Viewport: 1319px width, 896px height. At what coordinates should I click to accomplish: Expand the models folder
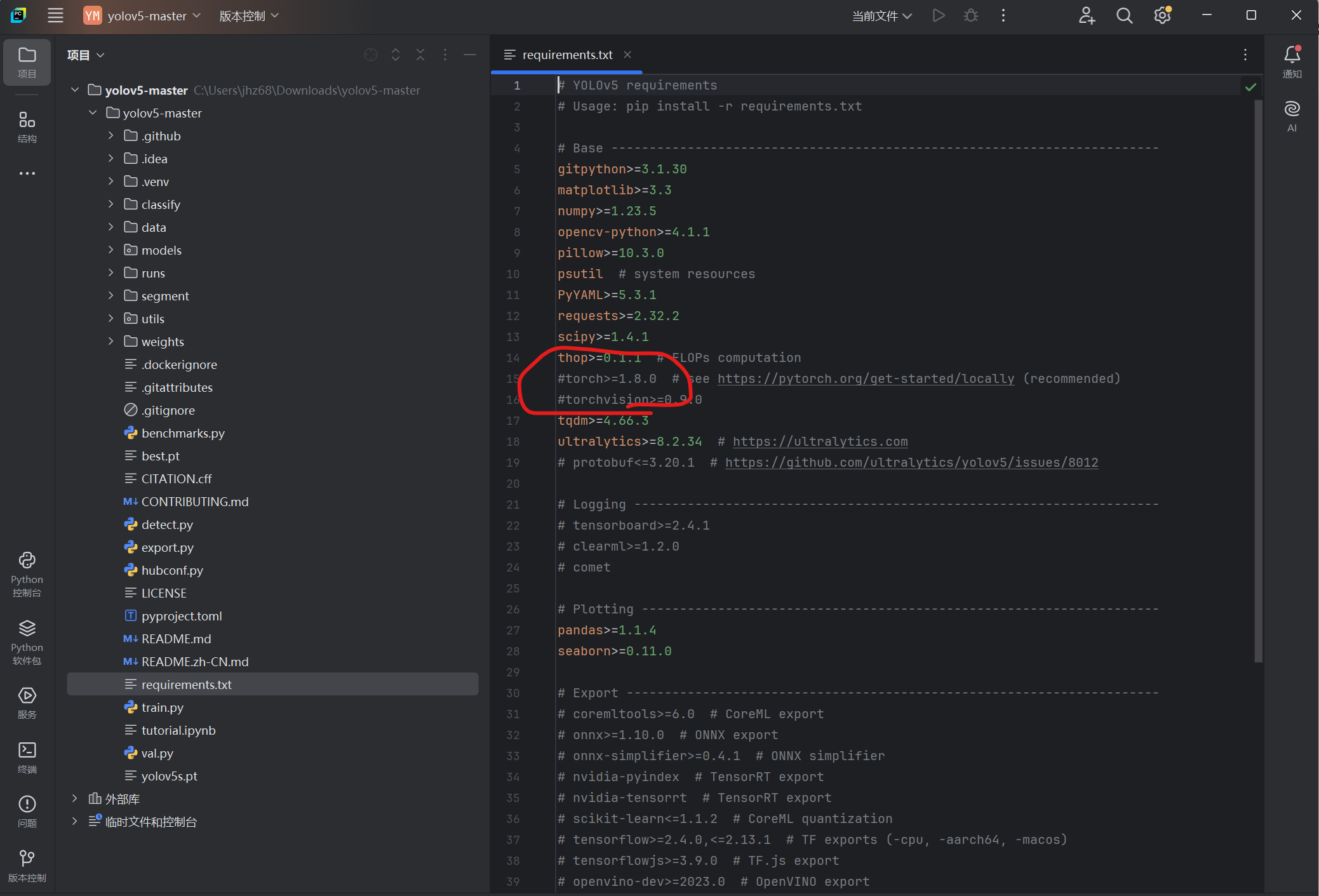[111, 250]
